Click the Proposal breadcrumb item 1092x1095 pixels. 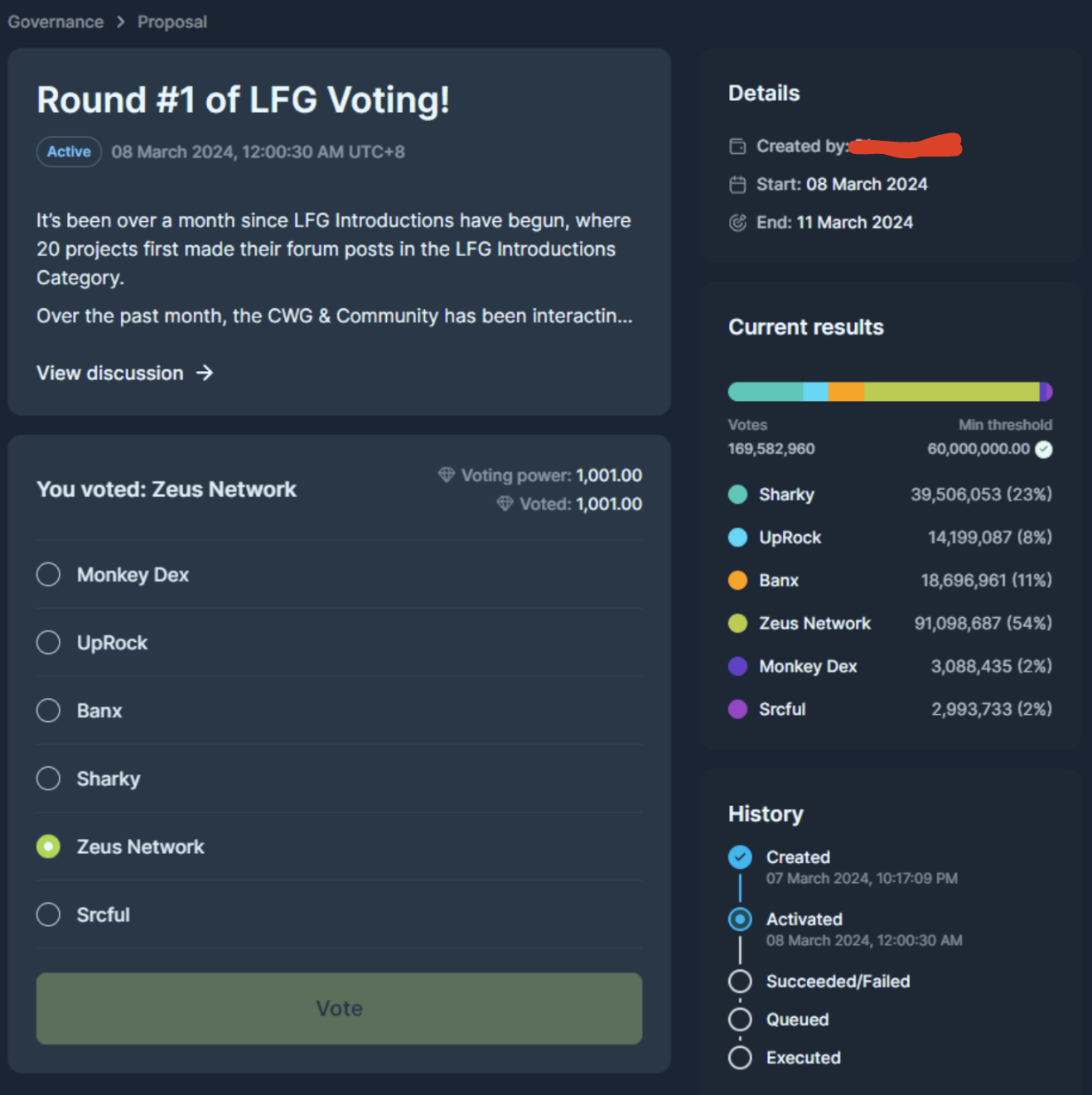[x=172, y=22]
